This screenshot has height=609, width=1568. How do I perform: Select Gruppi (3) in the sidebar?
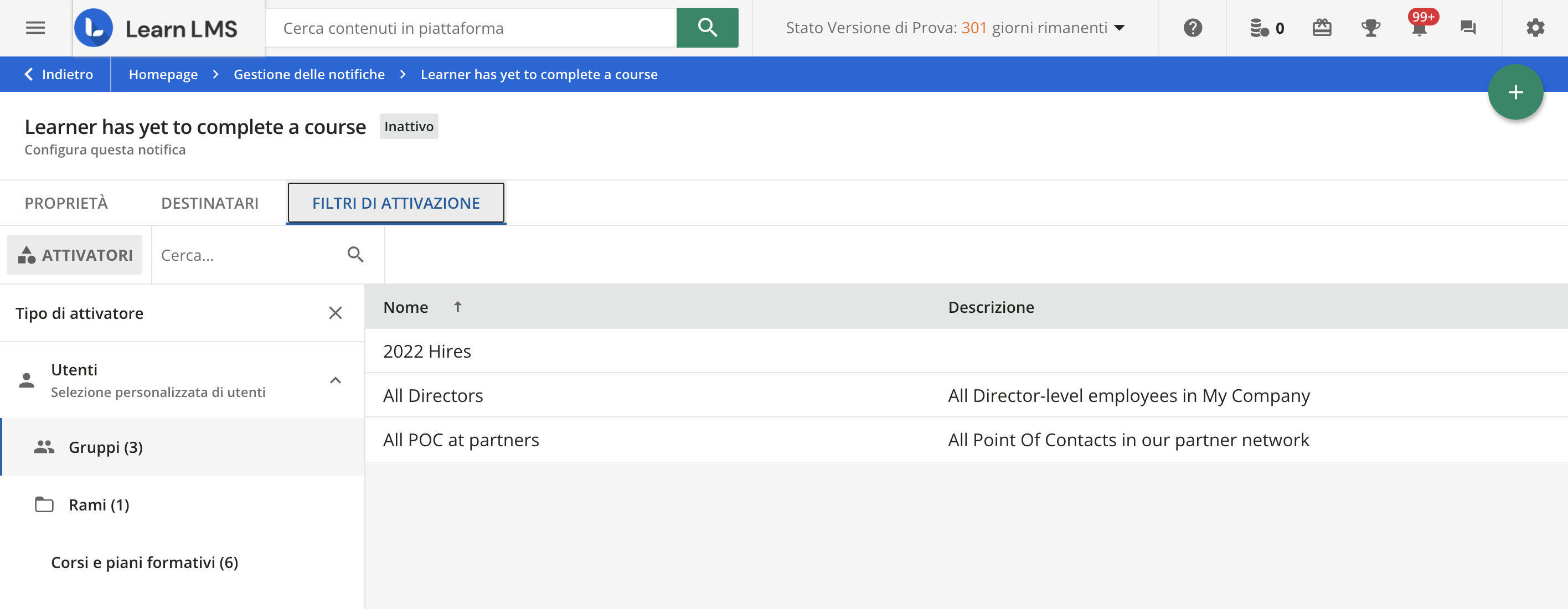click(x=183, y=447)
